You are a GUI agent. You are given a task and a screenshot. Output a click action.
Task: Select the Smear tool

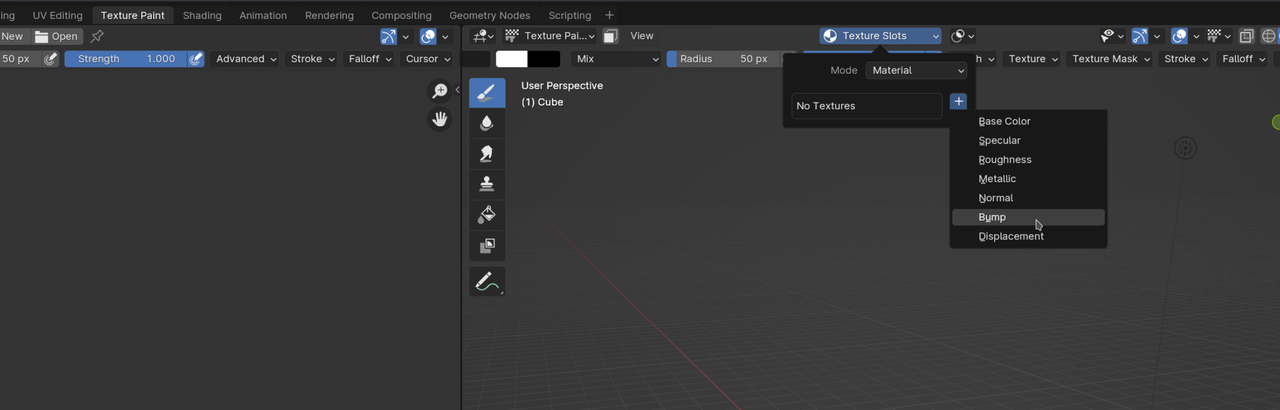[x=487, y=154]
